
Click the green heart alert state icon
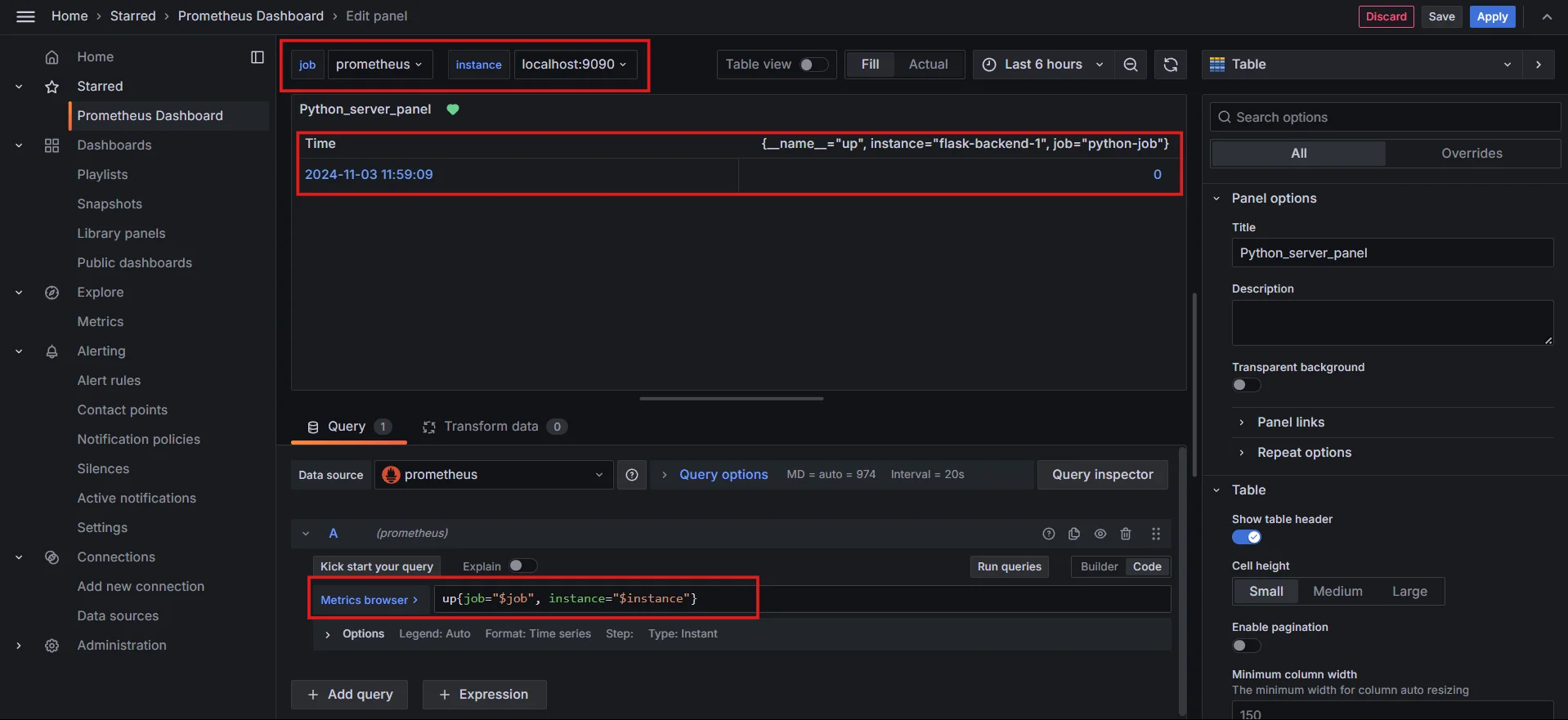[453, 110]
